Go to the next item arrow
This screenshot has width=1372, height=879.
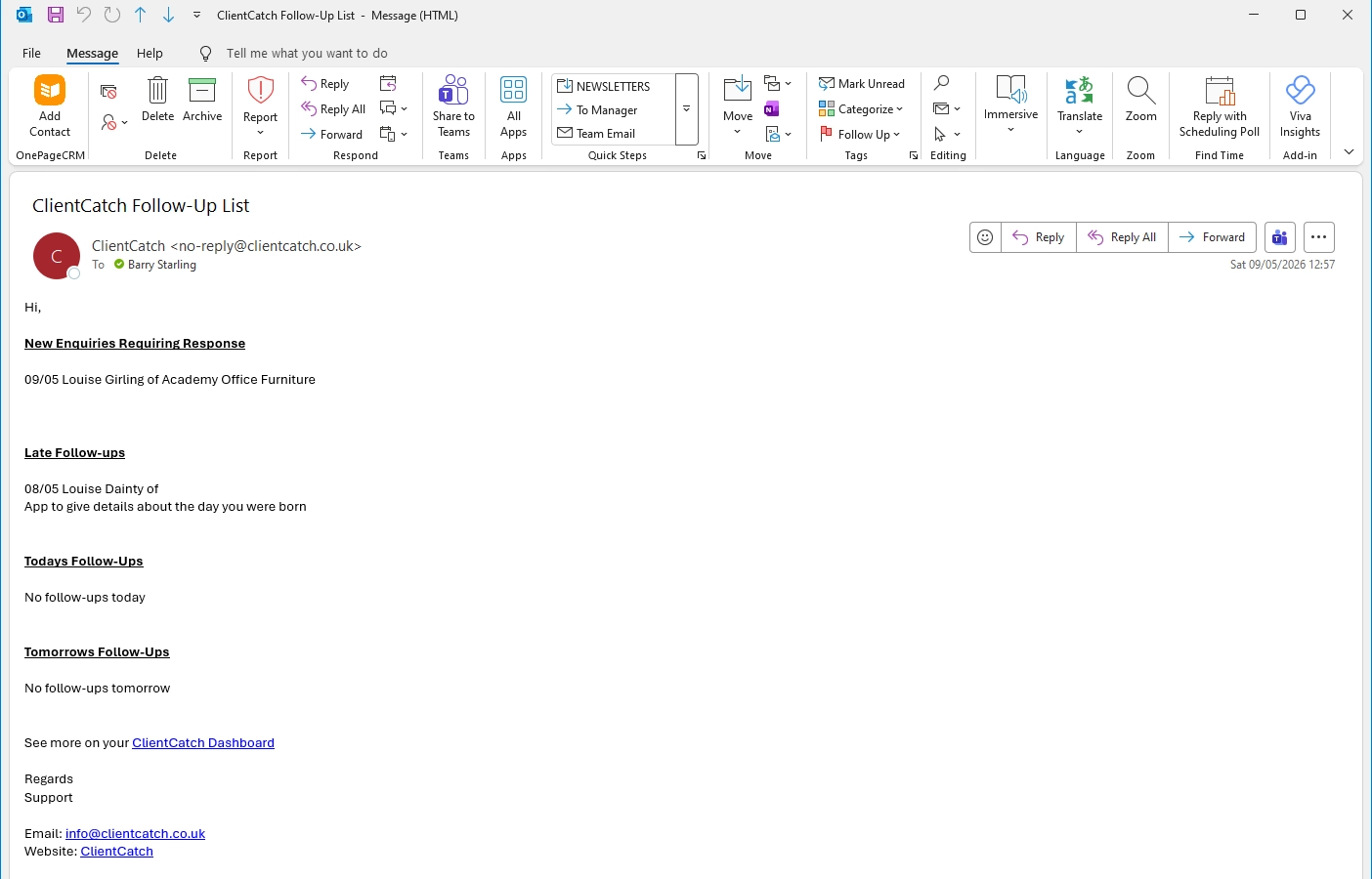pos(168,15)
